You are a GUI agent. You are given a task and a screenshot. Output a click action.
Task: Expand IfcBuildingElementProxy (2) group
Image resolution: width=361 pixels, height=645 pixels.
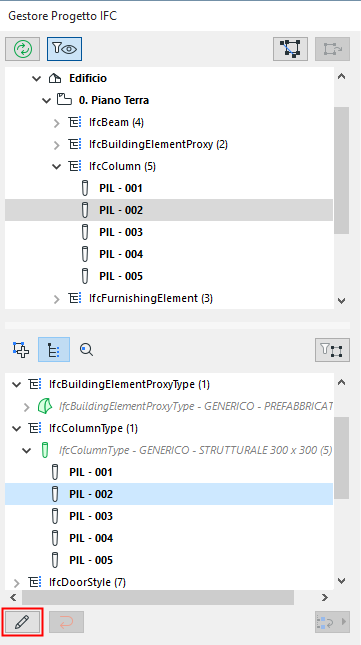(57, 145)
